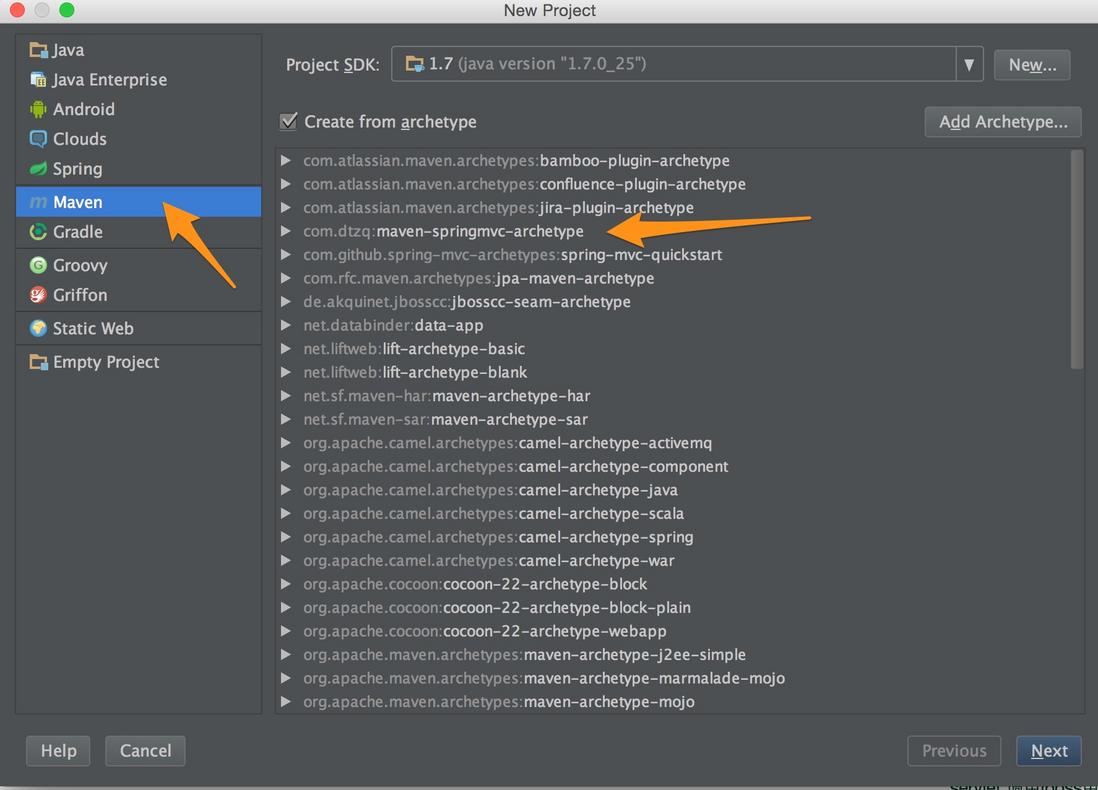Click the Java folder icon

click(x=38, y=50)
